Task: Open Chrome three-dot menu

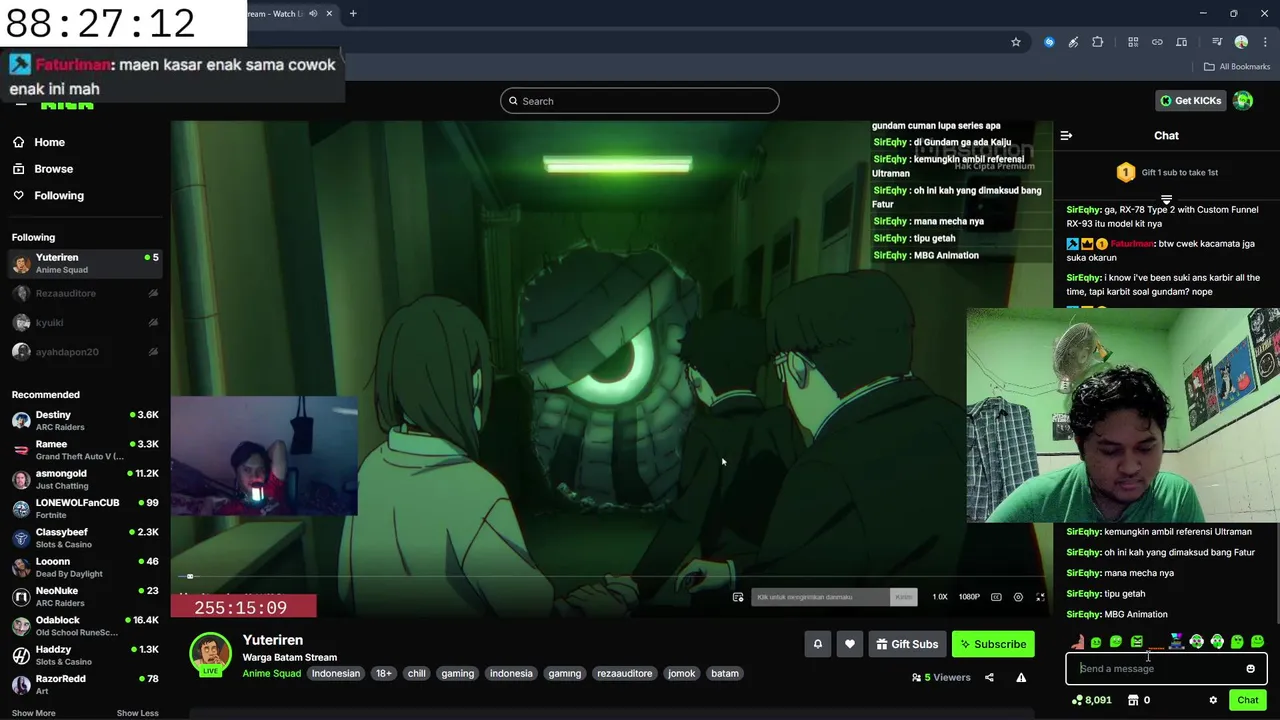Action: click(x=1264, y=42)
